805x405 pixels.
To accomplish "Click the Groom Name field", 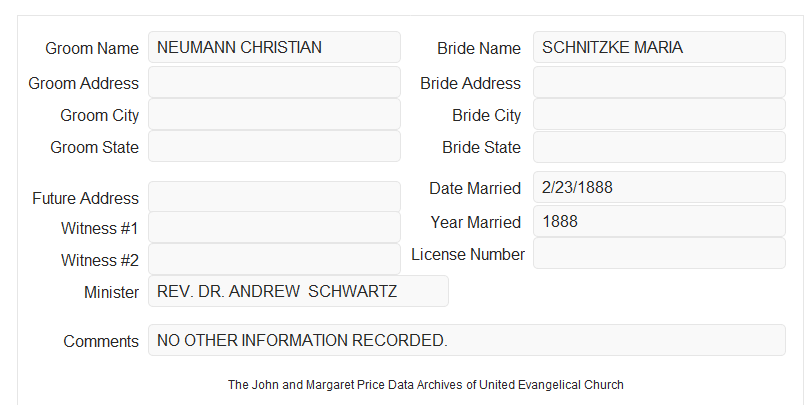I will click(x=274, y=47).
